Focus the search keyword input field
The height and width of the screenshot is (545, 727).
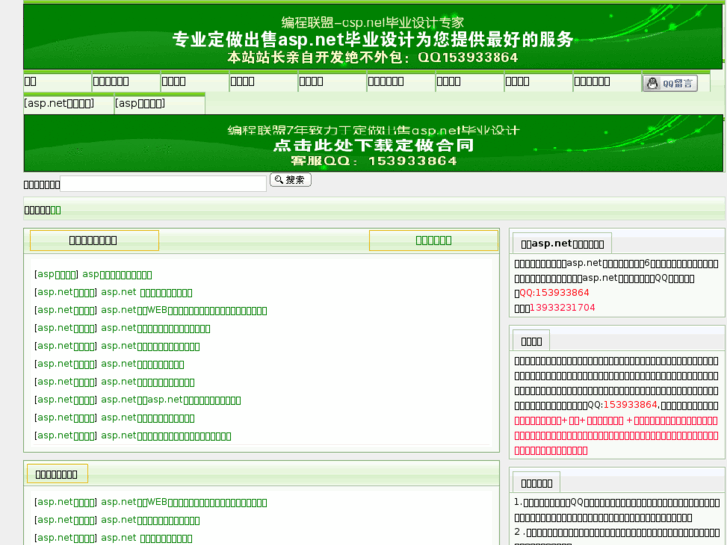coord(163,184)
